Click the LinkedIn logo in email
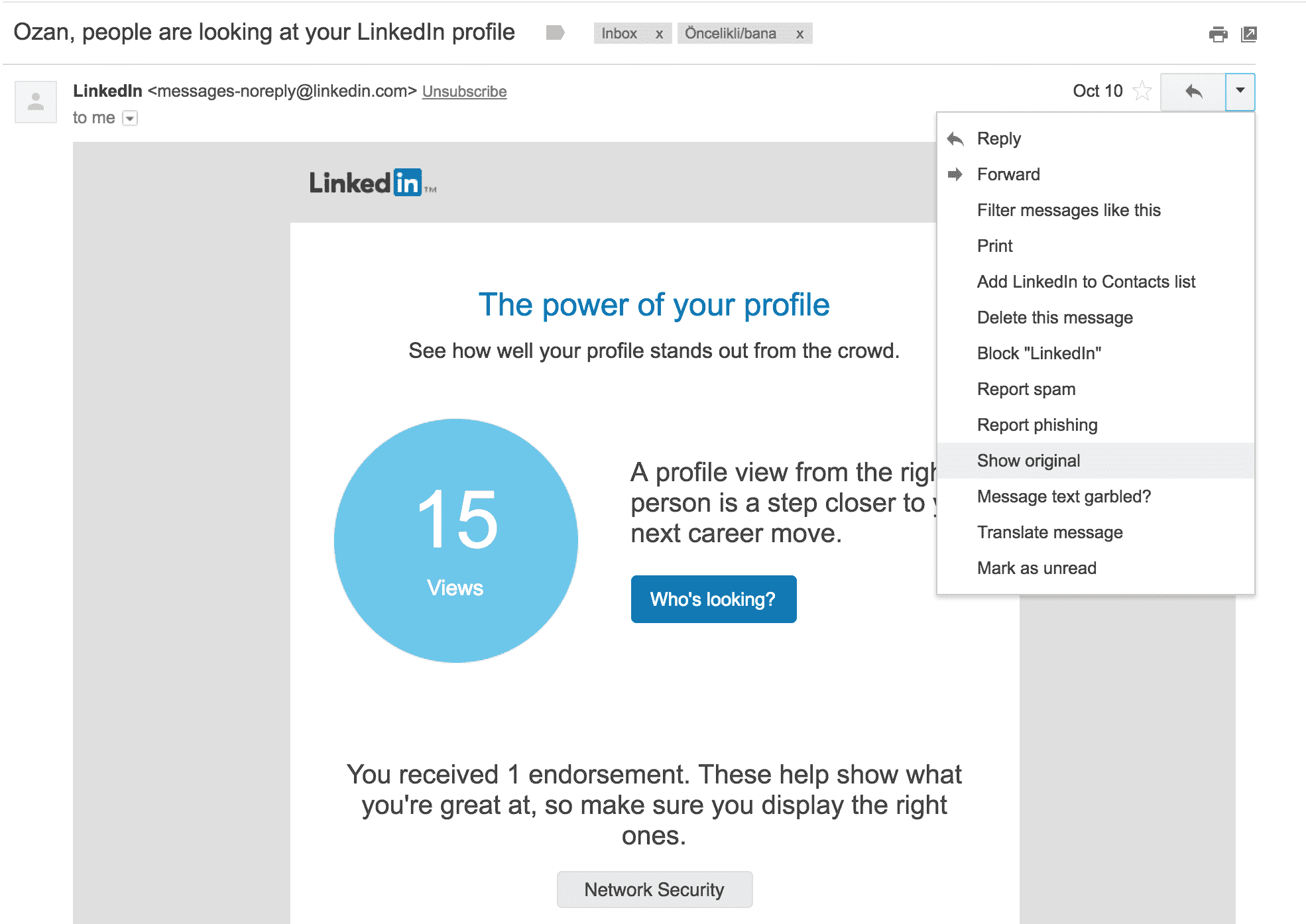1306x924 pixels. point(365,183)
